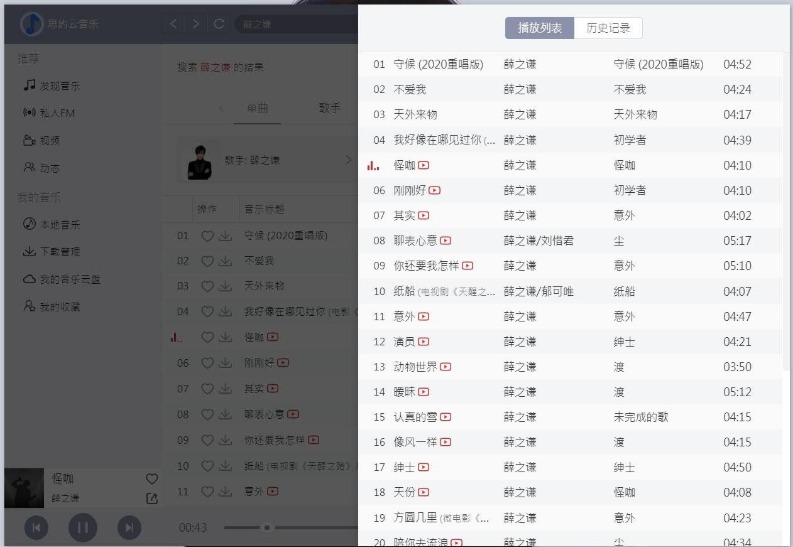
Task: Download 刚刚好 in search results
Action: (226, 363)
